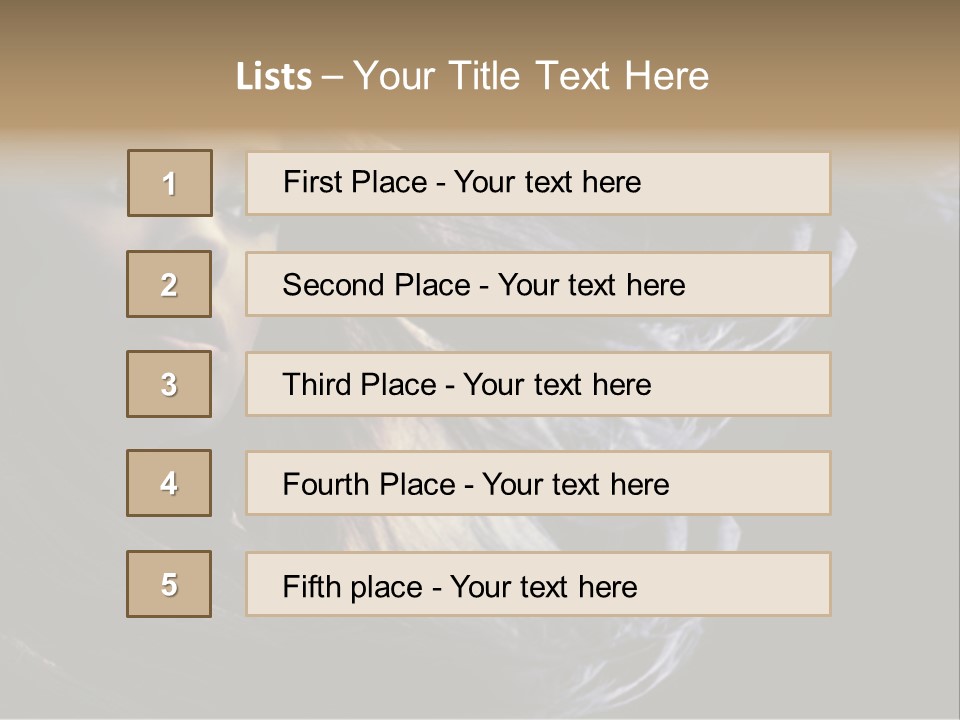Viewport: 960px width, 720px height.
Task: Click 'Your Title Text Here' in title
Action: 531,76
